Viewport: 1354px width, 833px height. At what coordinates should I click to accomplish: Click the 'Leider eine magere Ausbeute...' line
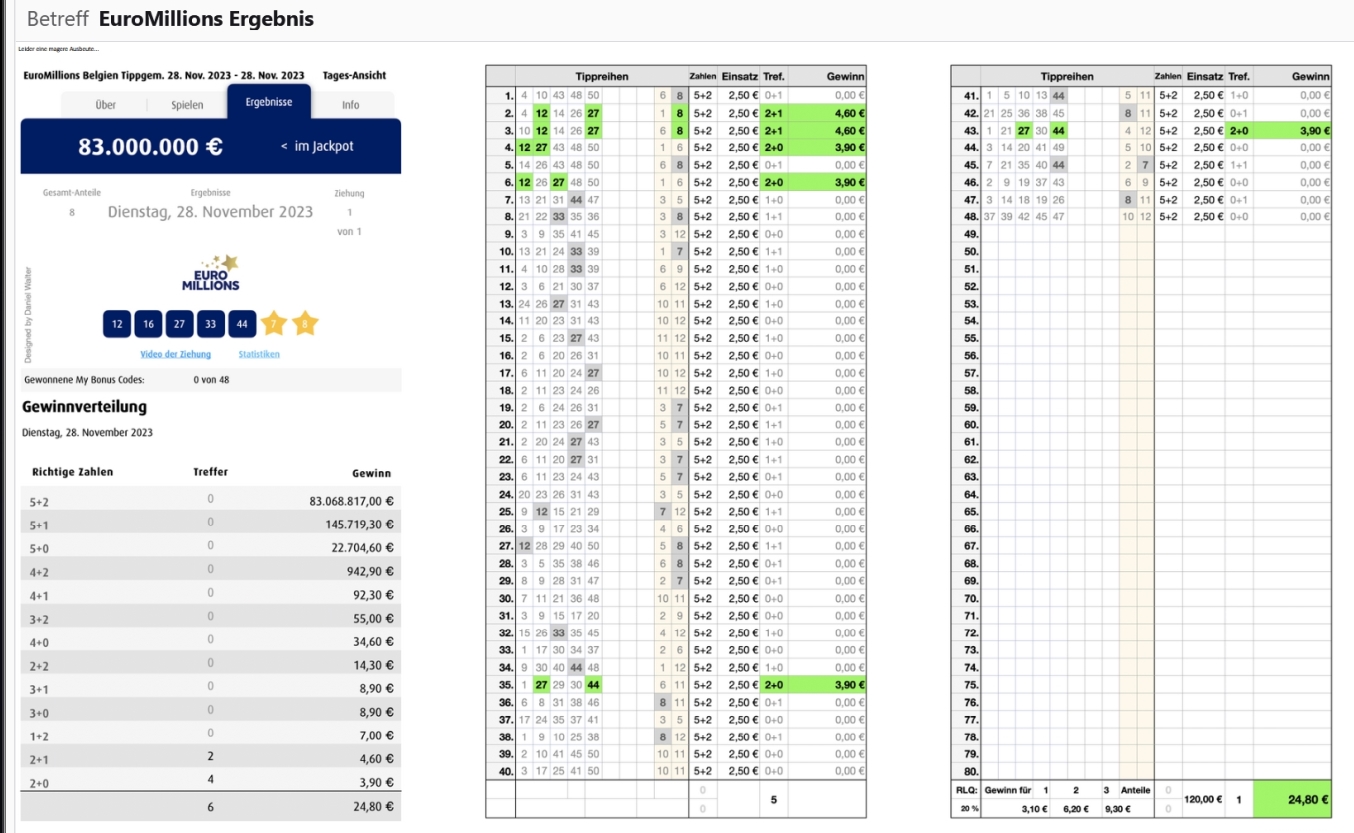coord(58,49)
